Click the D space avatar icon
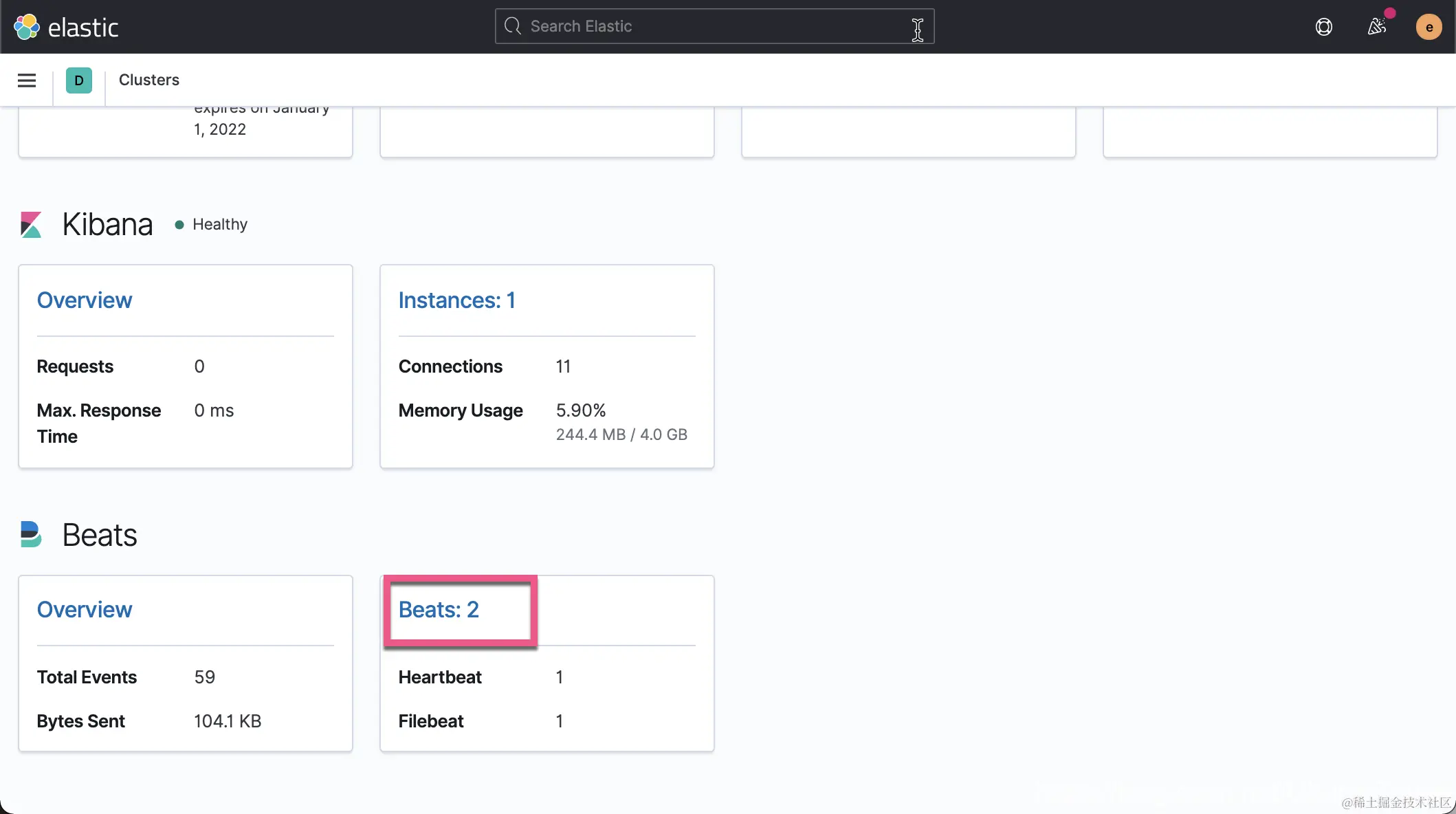The height and width of the screenshot is (814, 1456). pos(79,80)
